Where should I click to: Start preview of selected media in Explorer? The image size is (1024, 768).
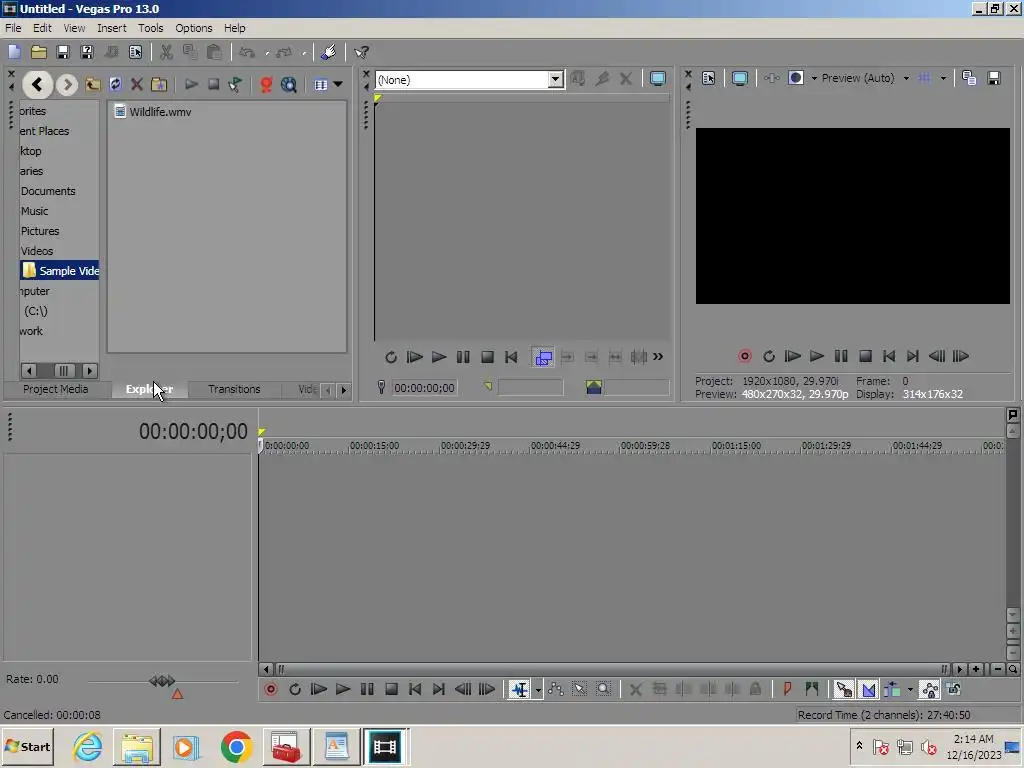(191, 84)
